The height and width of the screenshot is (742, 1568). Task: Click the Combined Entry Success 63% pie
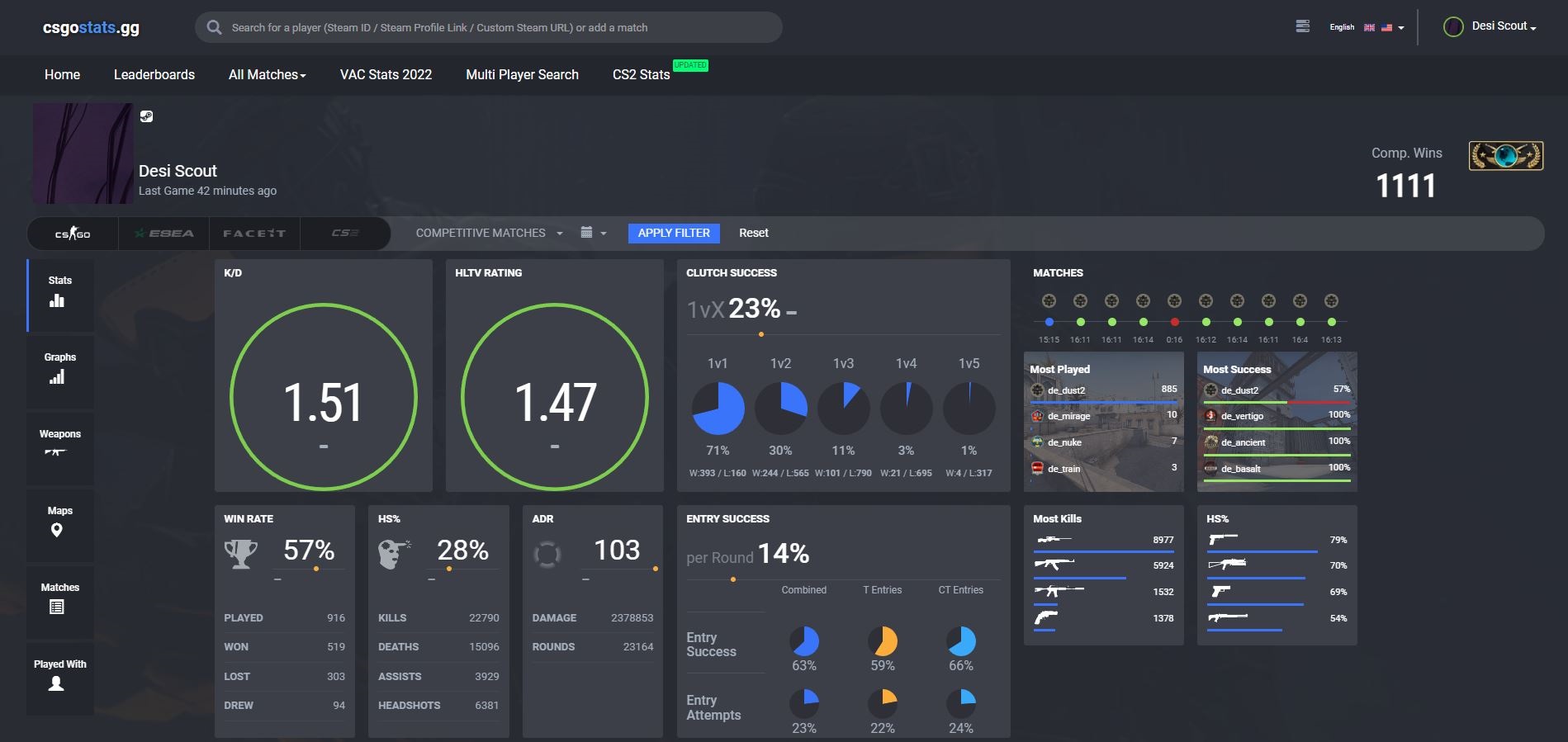tap(804, 641)
